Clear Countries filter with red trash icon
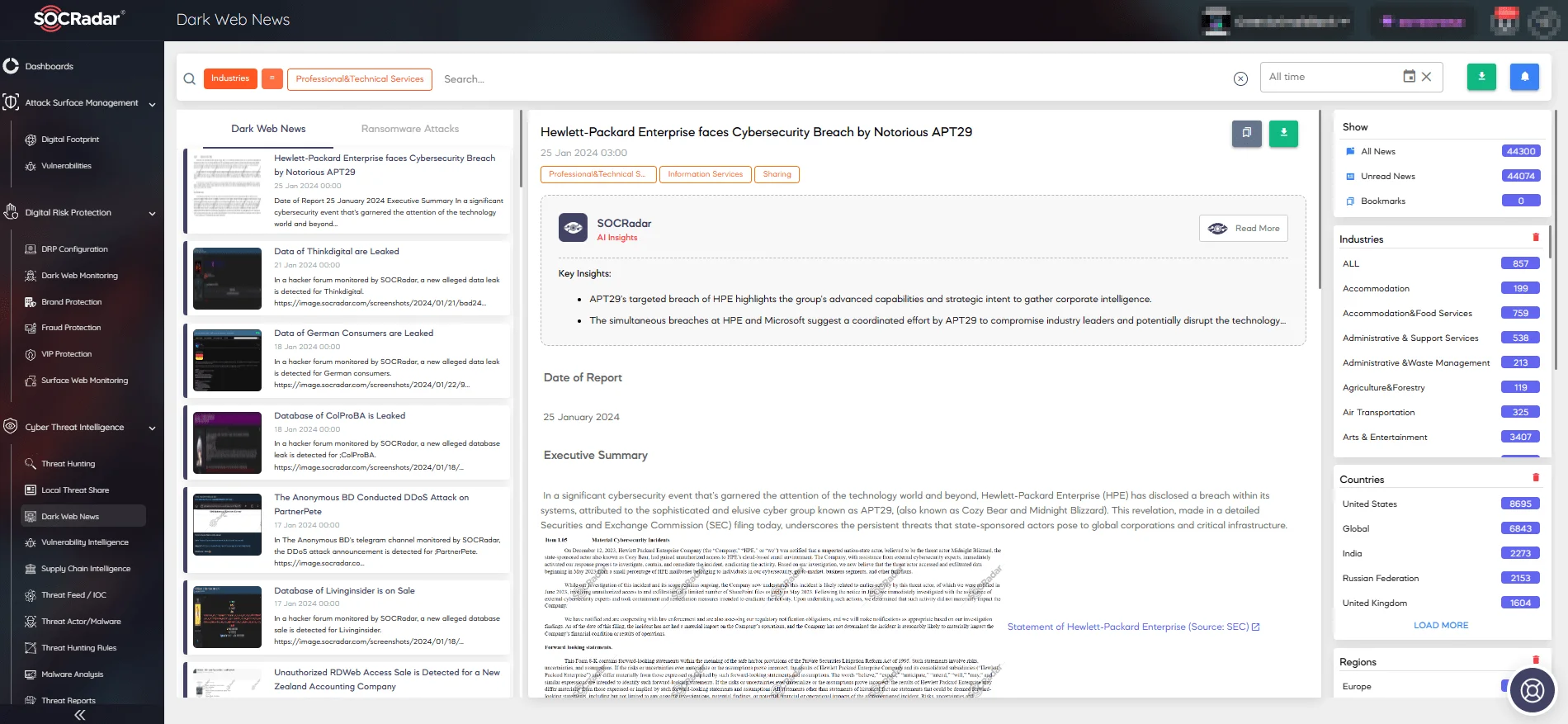 (x=1536, y=477)
